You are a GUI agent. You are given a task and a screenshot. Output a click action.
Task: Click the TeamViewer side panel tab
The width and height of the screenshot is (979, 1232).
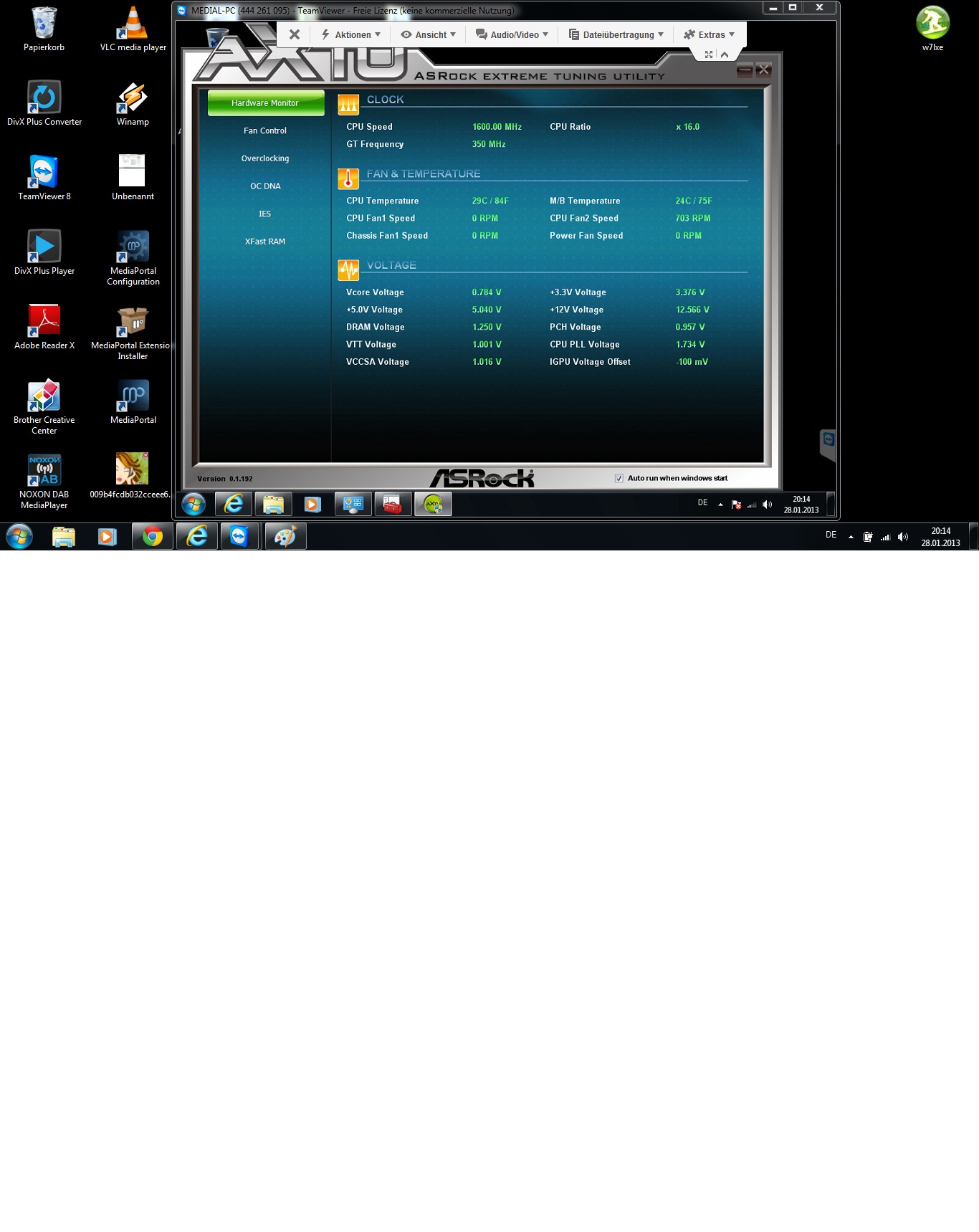[828, 444]
